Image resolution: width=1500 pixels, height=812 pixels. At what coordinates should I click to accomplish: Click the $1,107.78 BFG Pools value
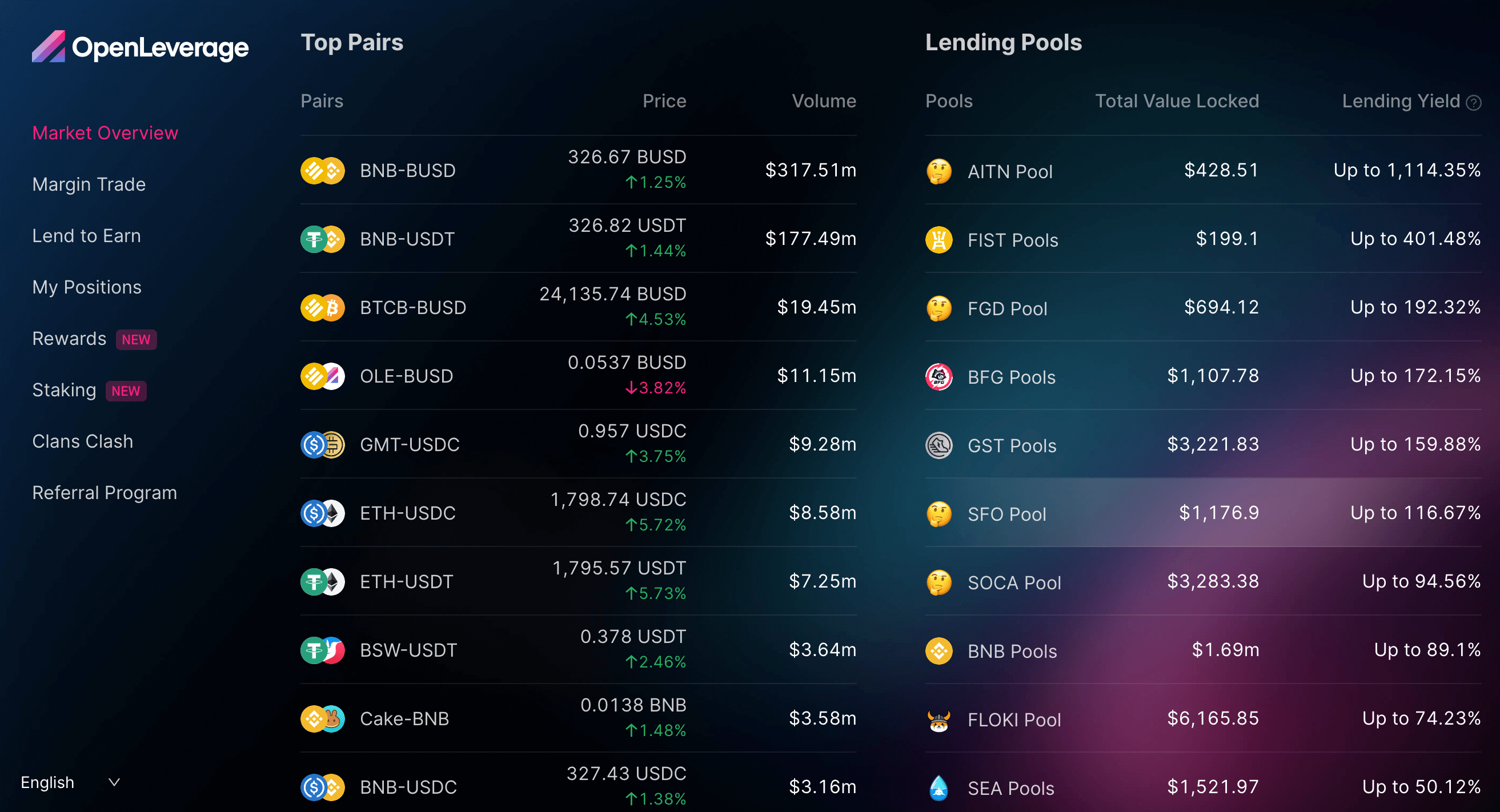[x=1213, y=375]
